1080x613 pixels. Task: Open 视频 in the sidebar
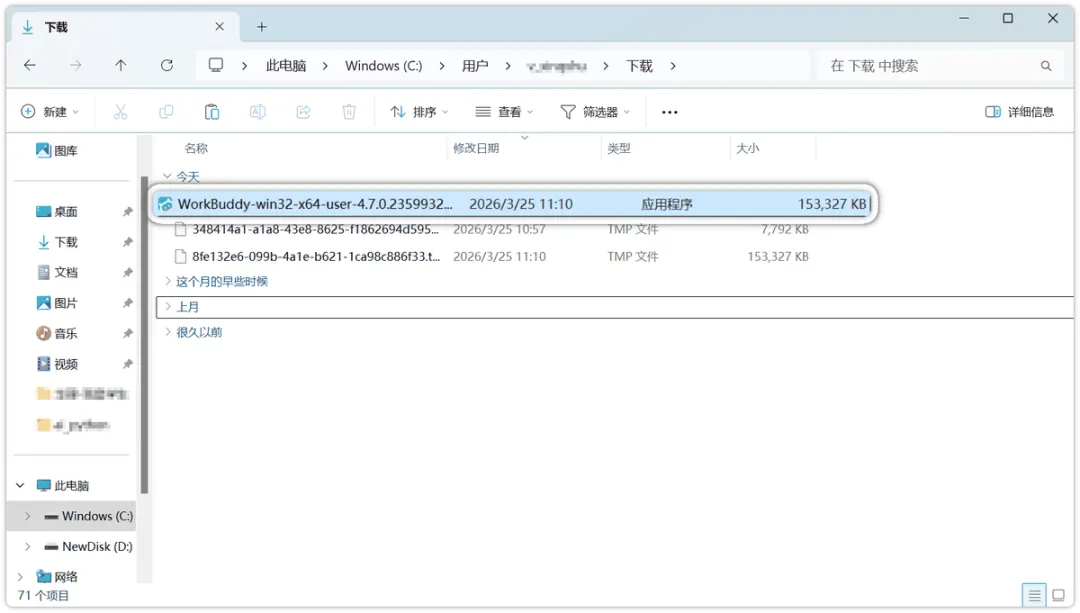click(x=56, y=364)
